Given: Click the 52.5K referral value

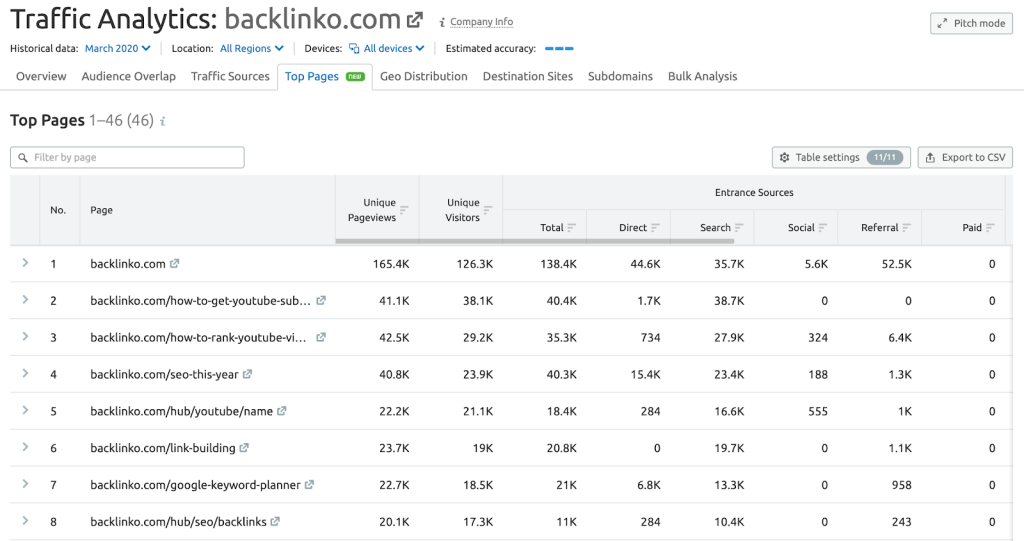Looking at the screenshot, I should point(897,264).
